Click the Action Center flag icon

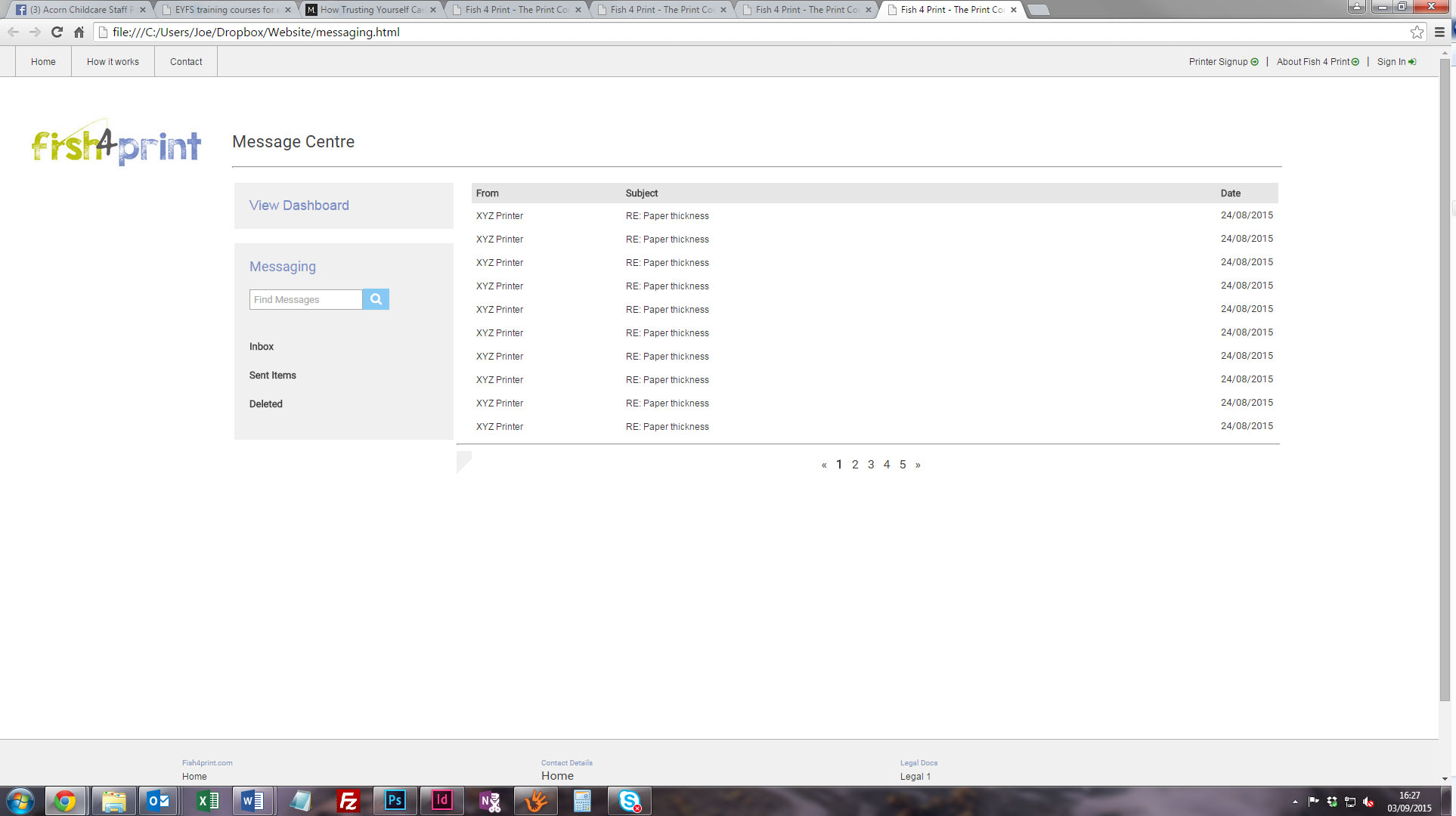point(1314,802)
